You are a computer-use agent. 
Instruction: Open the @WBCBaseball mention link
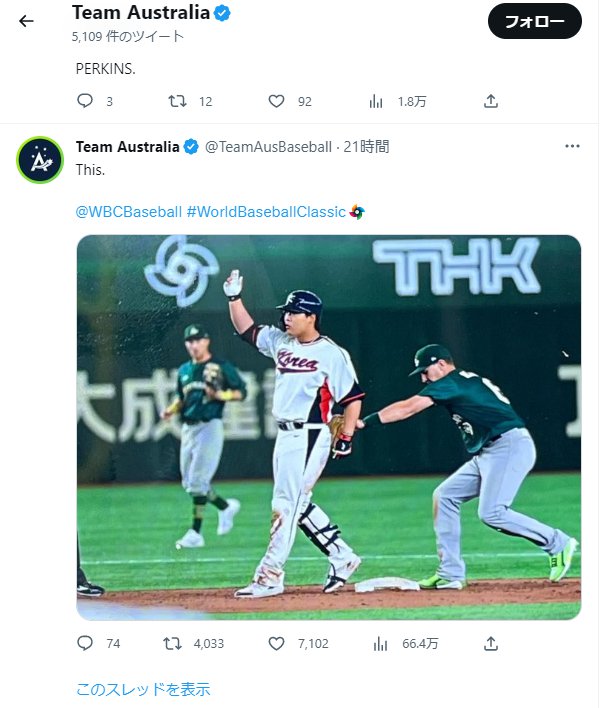tap(129, 212)
